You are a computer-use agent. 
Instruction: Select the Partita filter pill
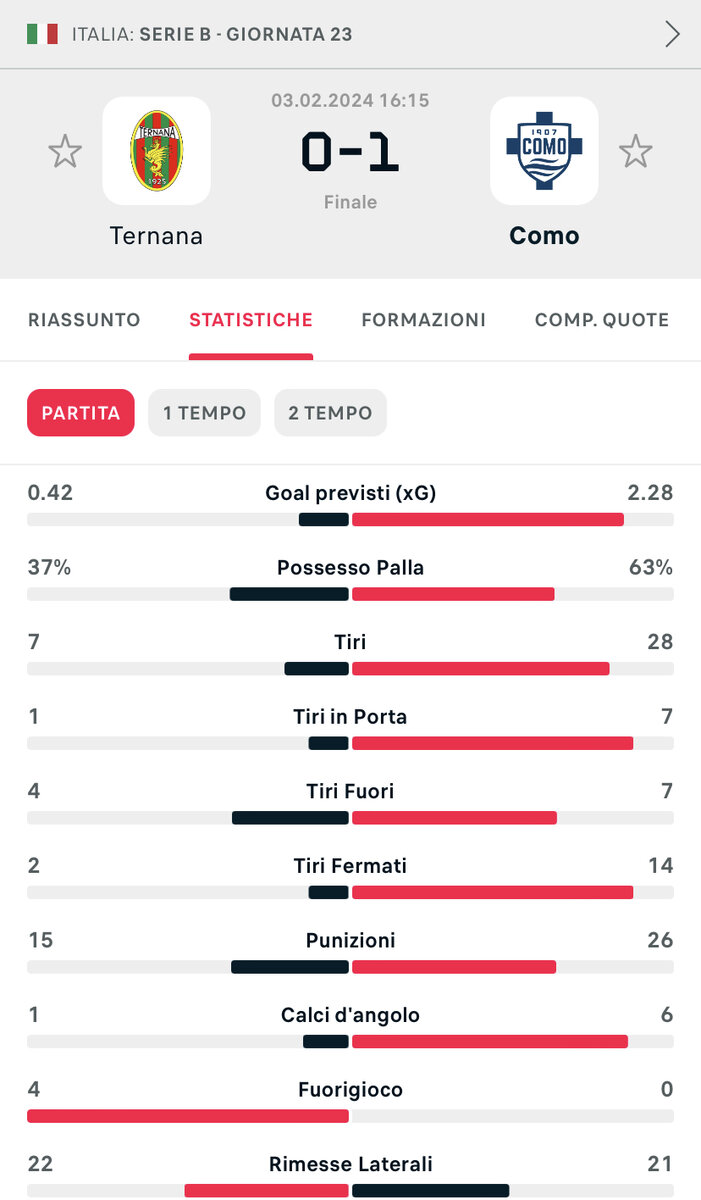[x=81, y=413]
